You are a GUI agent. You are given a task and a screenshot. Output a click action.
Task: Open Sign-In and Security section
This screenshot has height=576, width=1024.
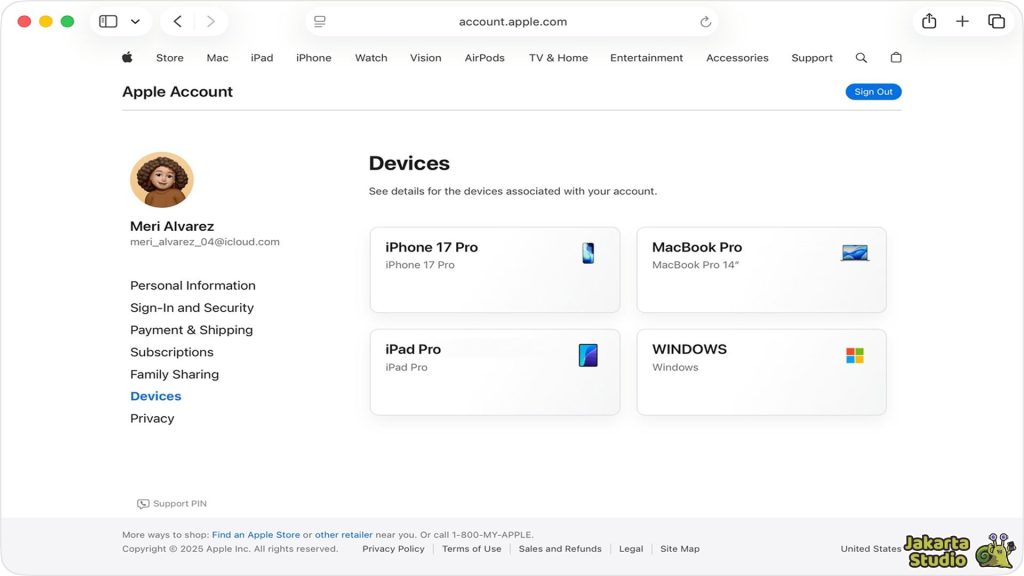(x=192, y=308)
